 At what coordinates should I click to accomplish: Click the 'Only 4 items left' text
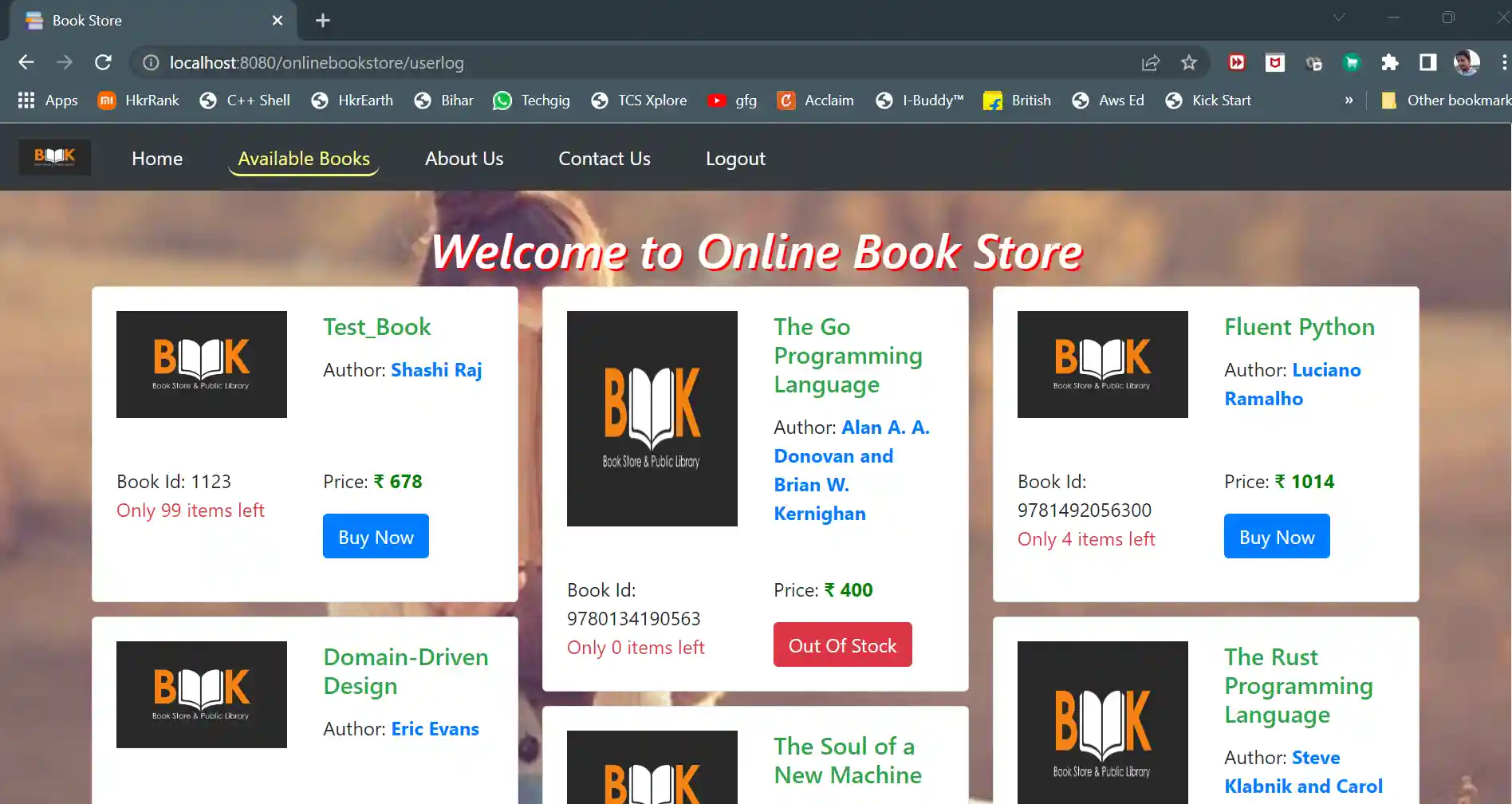point(1086,539)
